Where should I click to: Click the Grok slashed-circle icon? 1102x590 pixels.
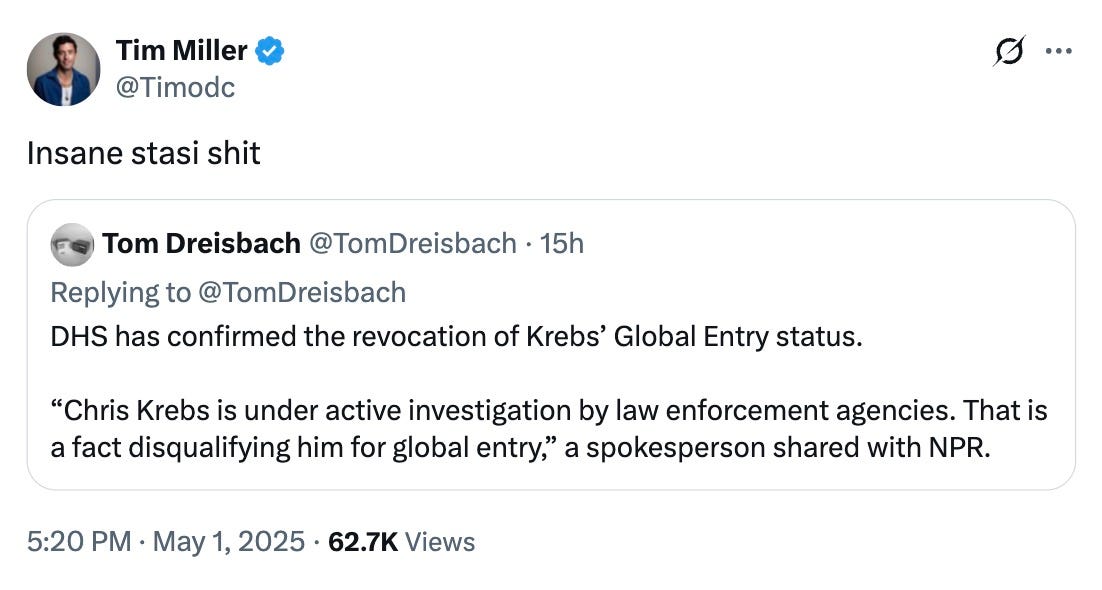click(x=1011, y=52)
